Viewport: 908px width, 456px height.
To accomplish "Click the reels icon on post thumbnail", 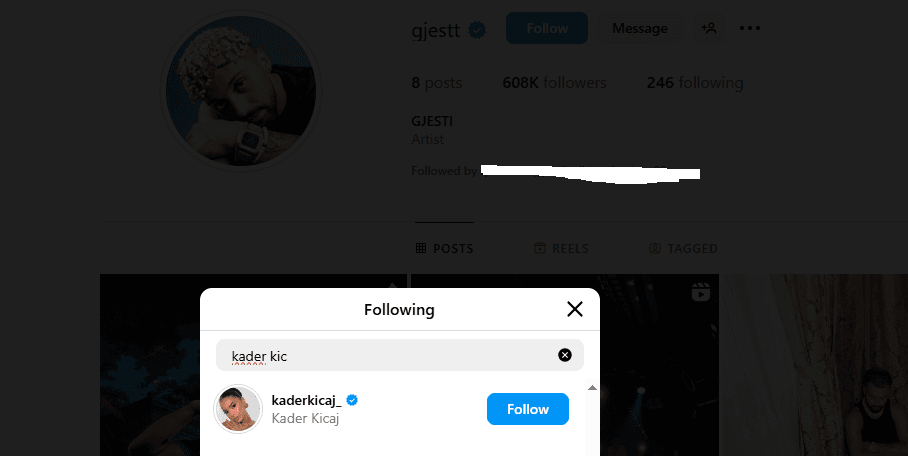I will (x=700, y=292).
